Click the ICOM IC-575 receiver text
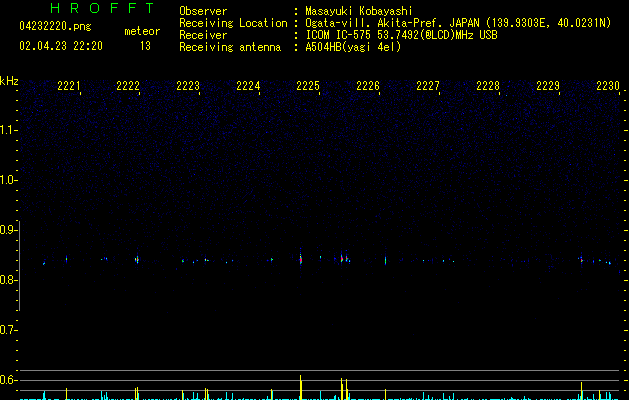 [401, 35]
